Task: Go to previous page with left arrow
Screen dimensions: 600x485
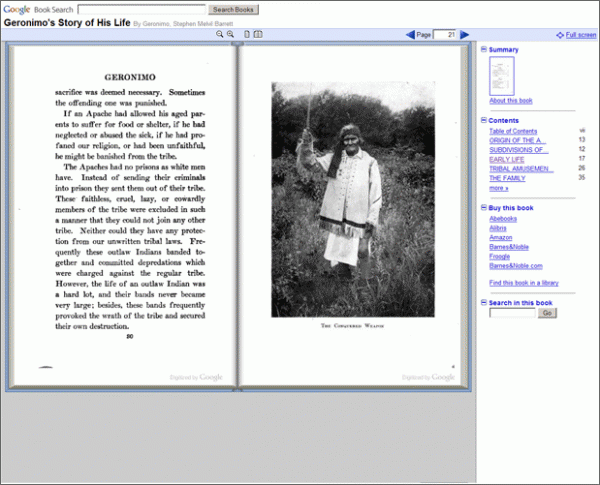Action: [x=410, y=35]
